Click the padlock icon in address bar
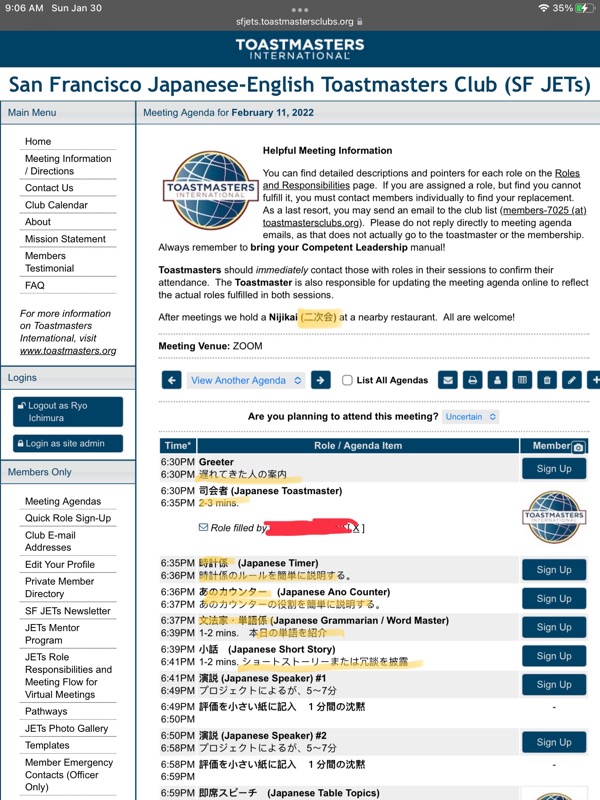The image size is (600, 800). point(360,21)
